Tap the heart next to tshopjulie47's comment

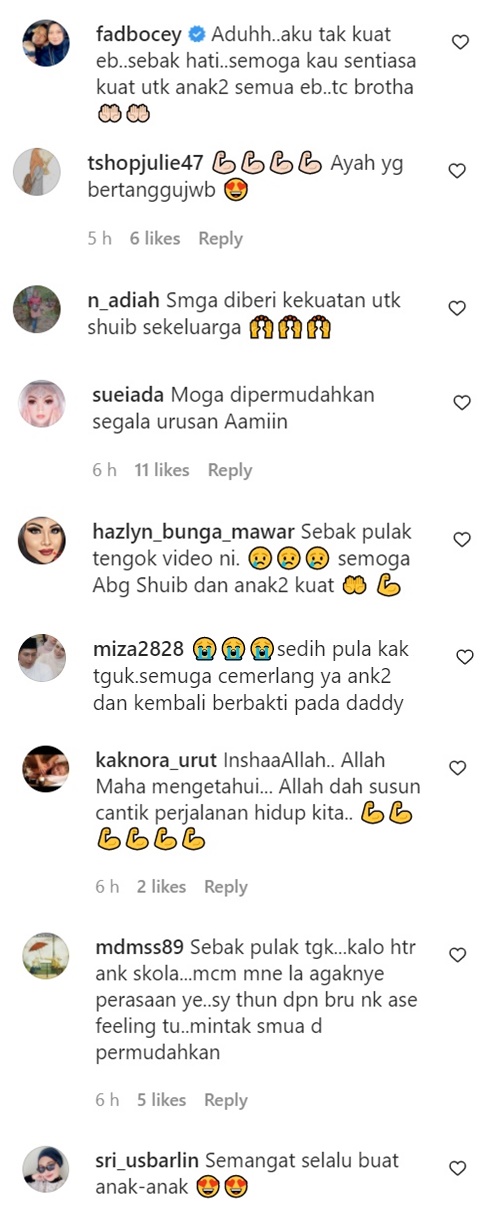coord(457,171)
